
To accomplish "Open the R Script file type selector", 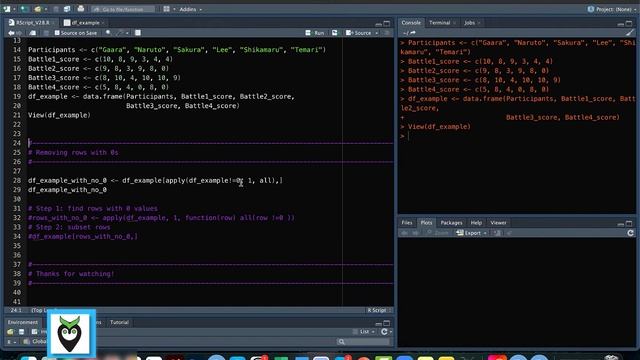I will (x=379, y=311).
